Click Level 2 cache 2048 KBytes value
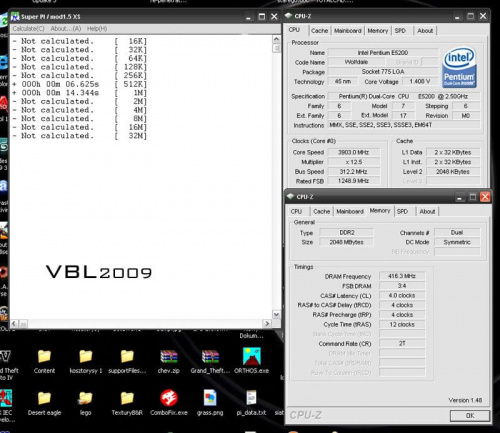The image size is (500, 433). click(x=453, y=172)
